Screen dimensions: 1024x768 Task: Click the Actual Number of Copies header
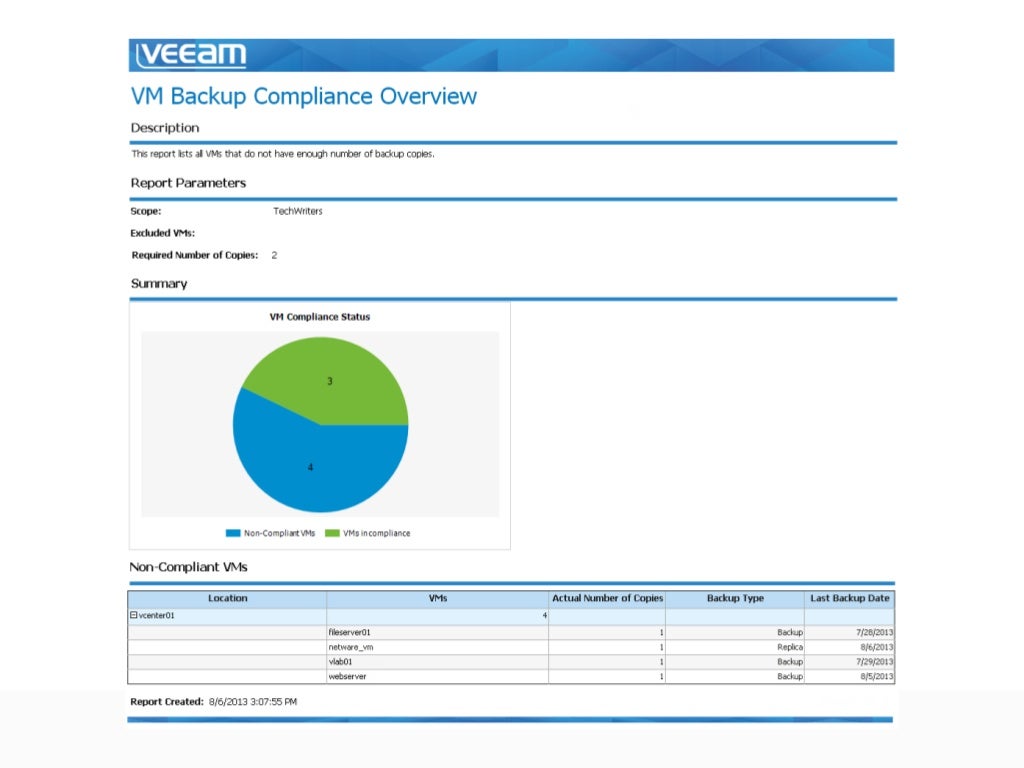[x=607, y=598]
